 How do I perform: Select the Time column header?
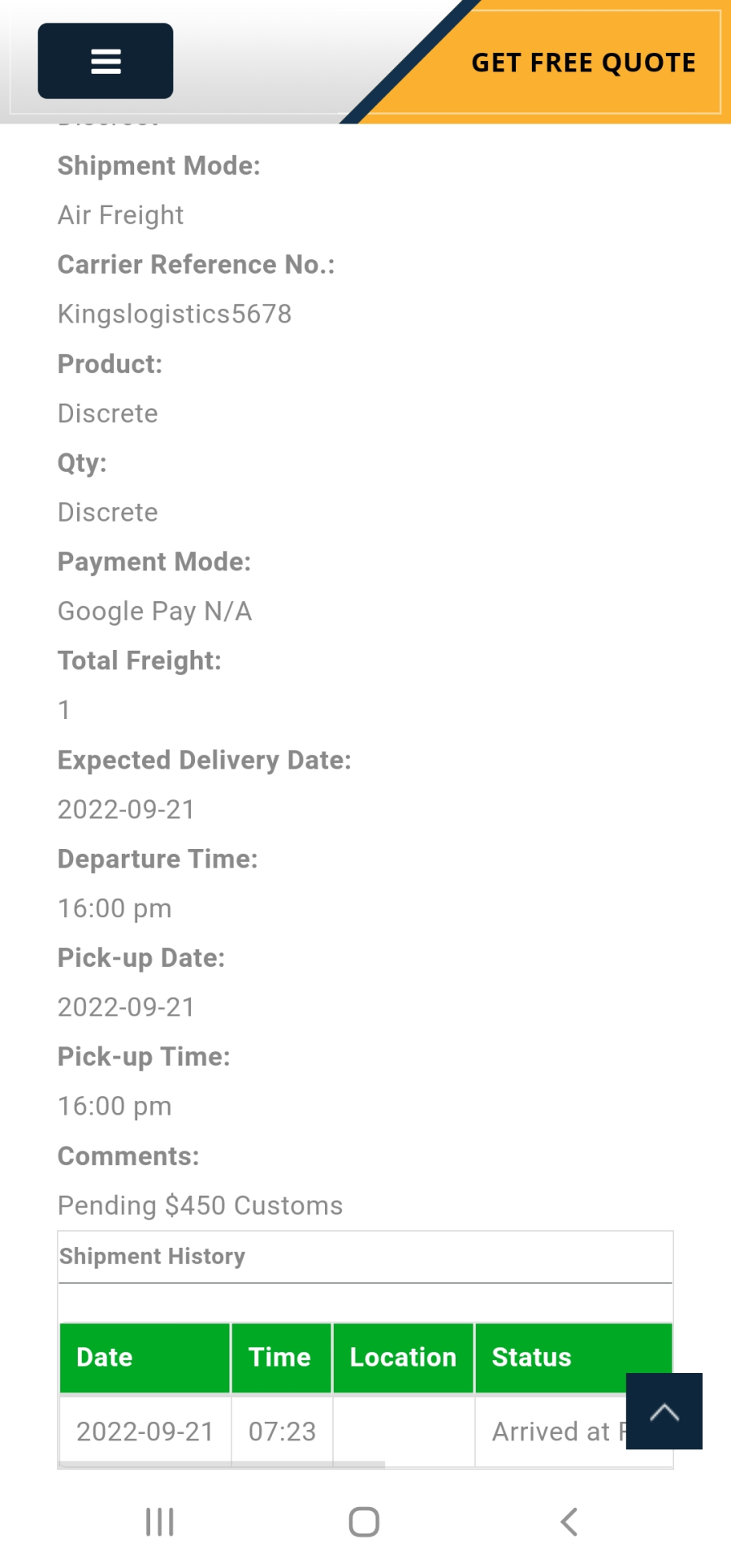(282, 1358)
